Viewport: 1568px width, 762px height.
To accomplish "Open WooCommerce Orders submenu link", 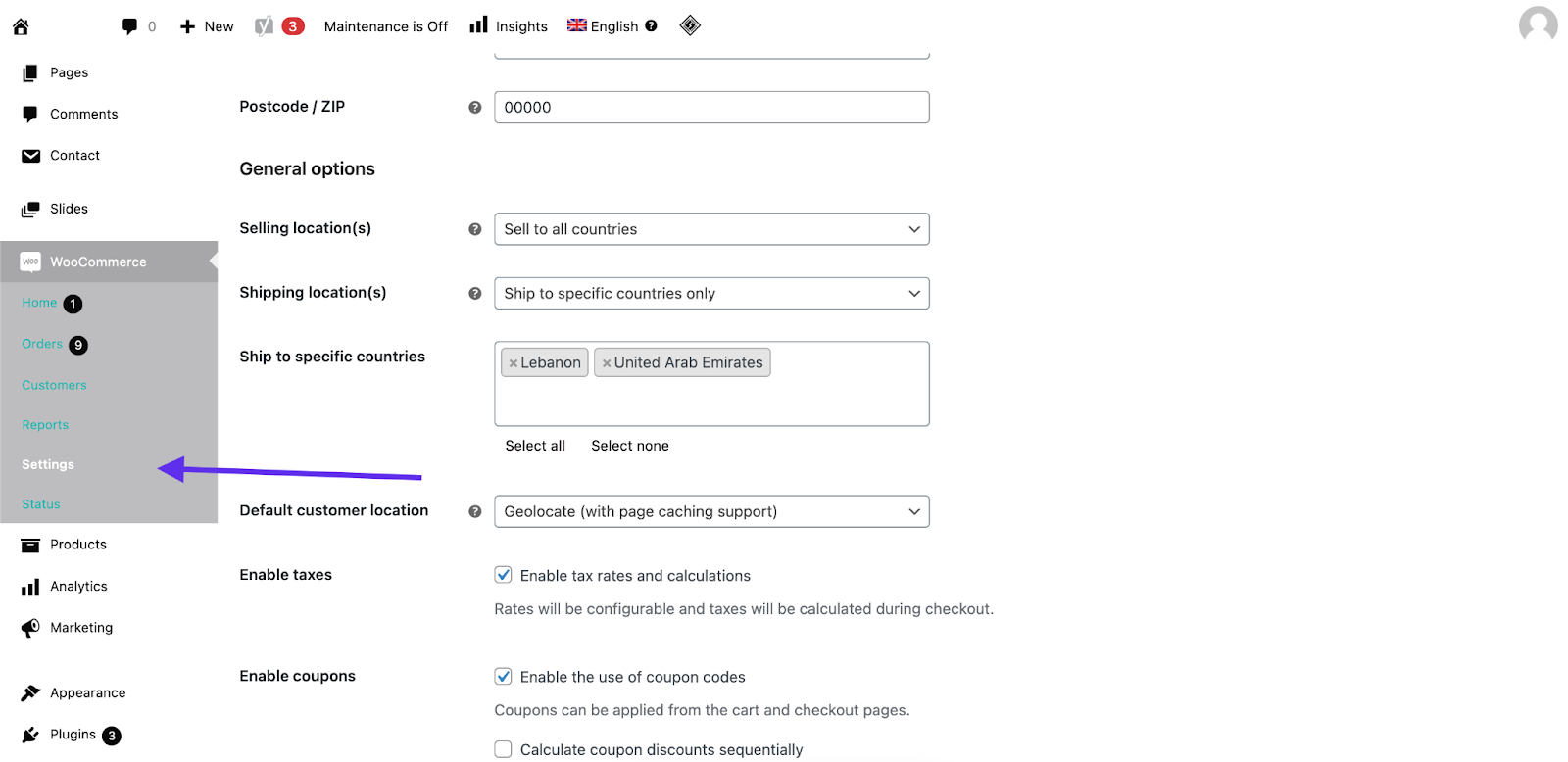I will coord(42,344).
